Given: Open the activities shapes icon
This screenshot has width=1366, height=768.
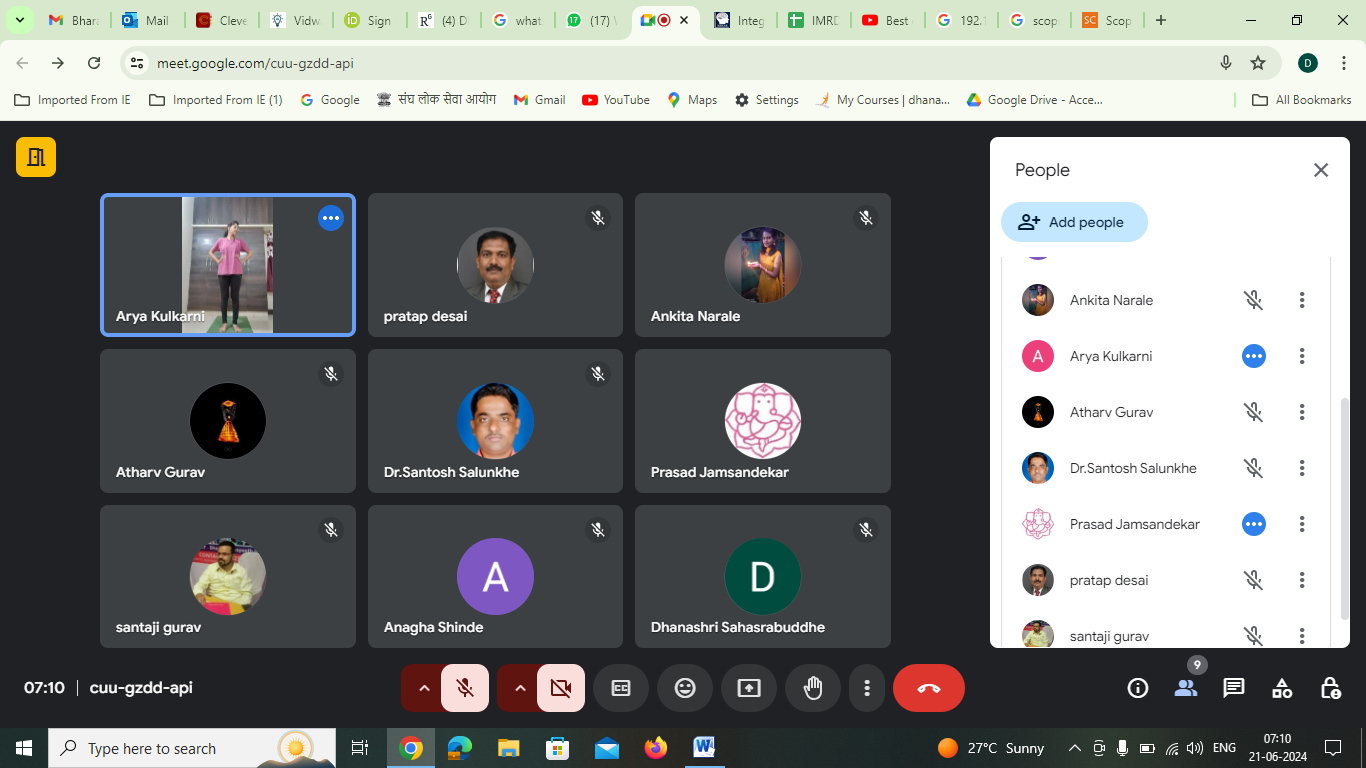Looking at the screenshot, I should (x=1282, y=688).
